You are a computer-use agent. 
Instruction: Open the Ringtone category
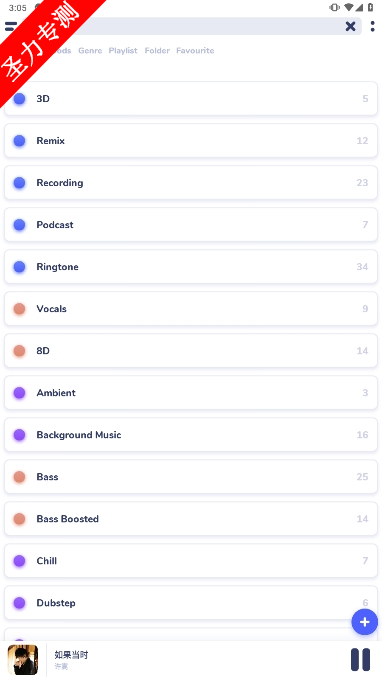pos(191,266)
